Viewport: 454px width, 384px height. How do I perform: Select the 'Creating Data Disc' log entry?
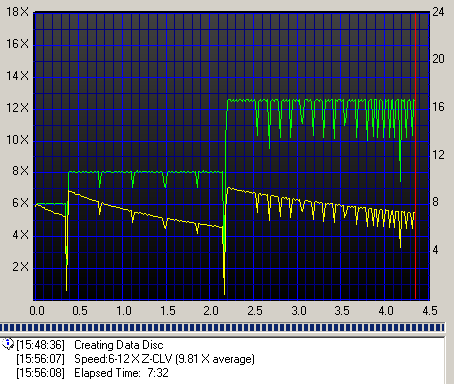[90, 345]
